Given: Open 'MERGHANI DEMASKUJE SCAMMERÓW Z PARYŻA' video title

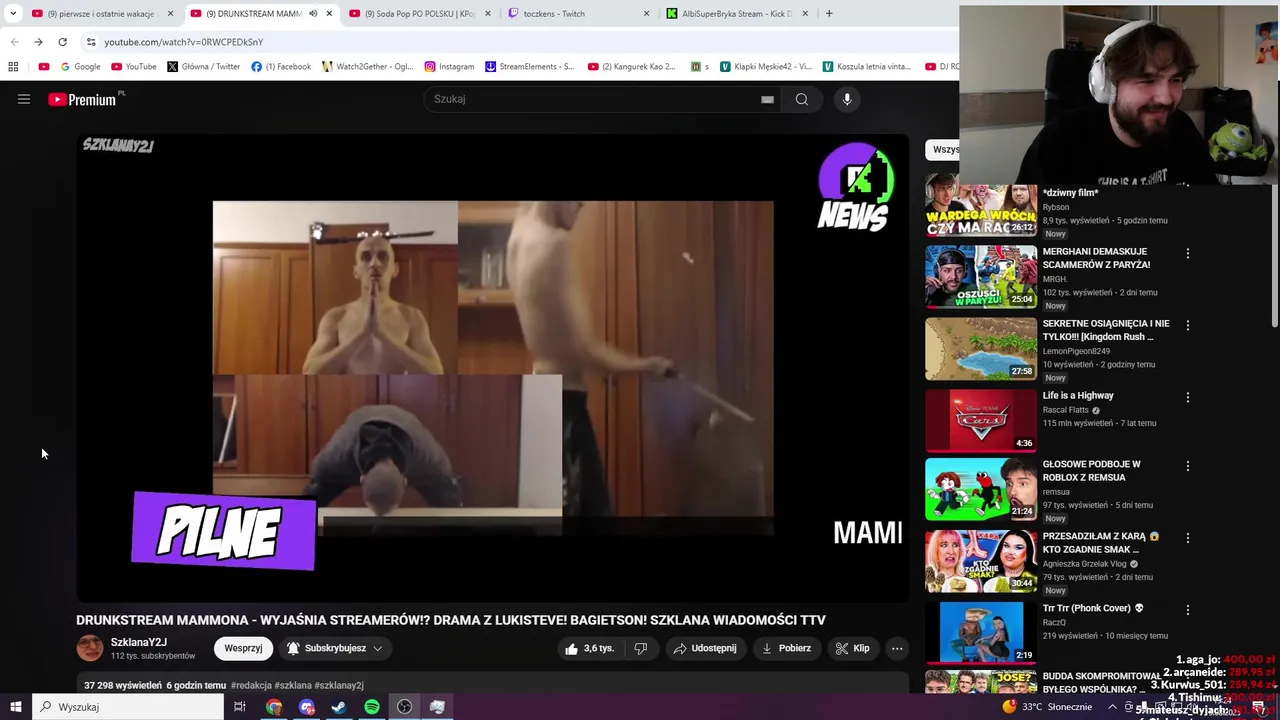Looking at the screenshot, I should pyautogui.click(x=1096, y=258).
